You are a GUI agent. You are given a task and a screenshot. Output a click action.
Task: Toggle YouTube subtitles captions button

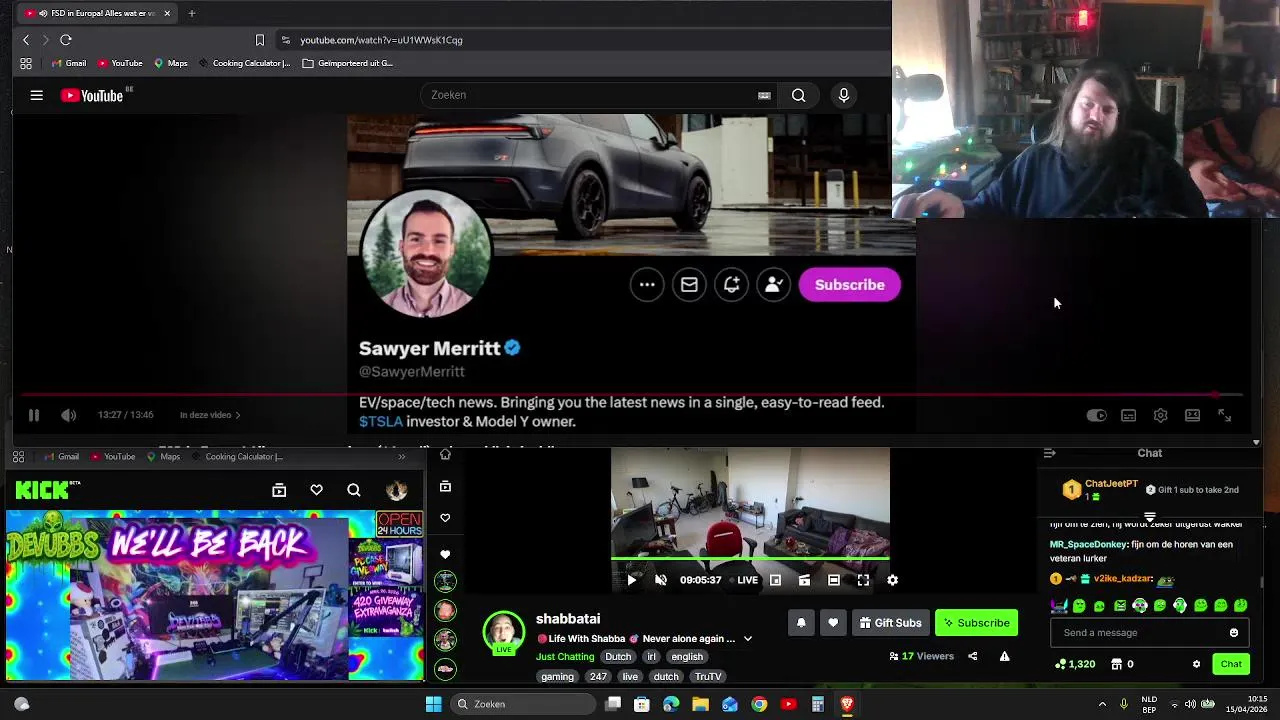pos(1128,415)
